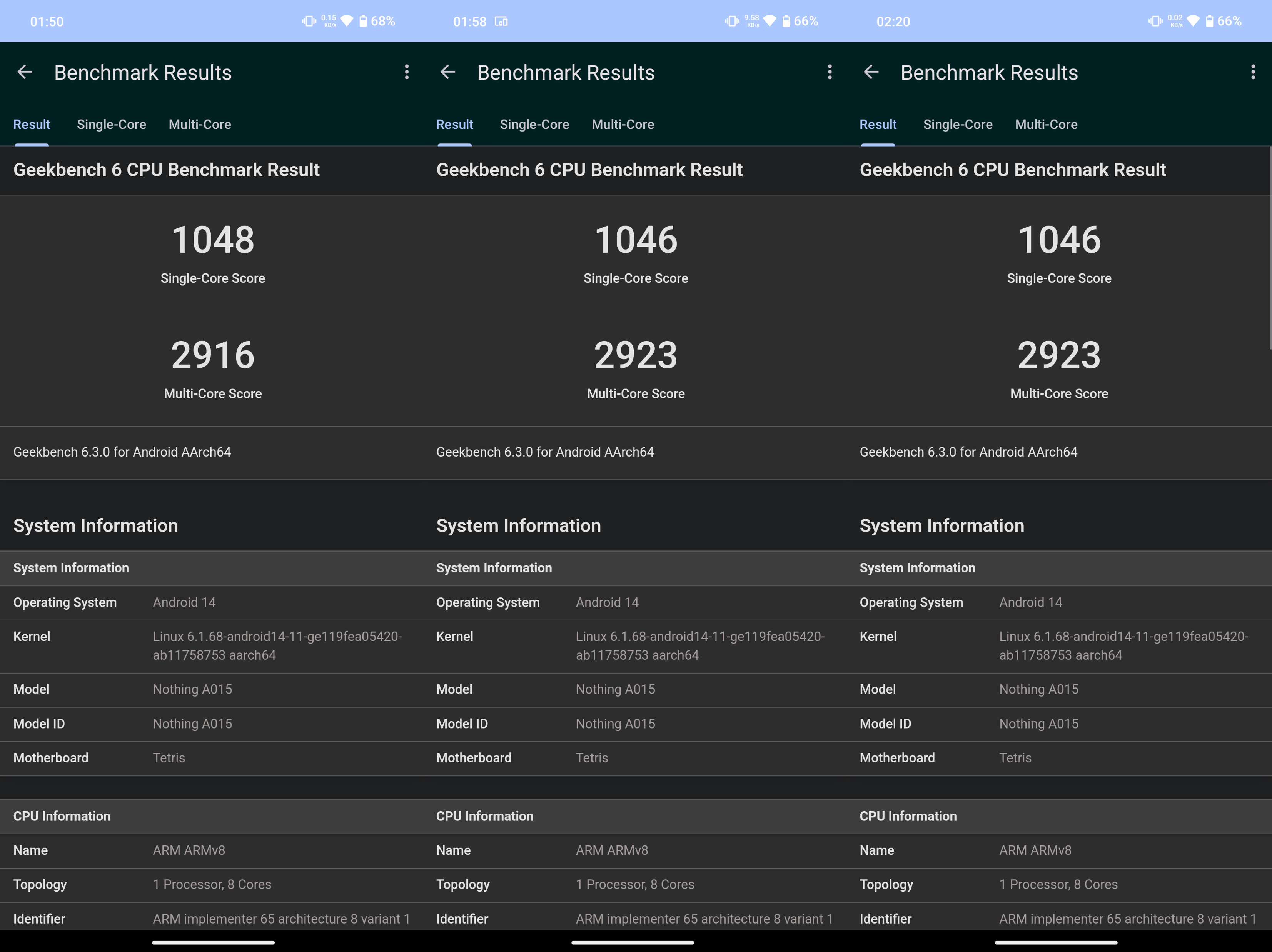Screen dimensions: 1272x952
Task: Tap back arrow in second Benchmark Results screen
Action: tap(447, 72)
